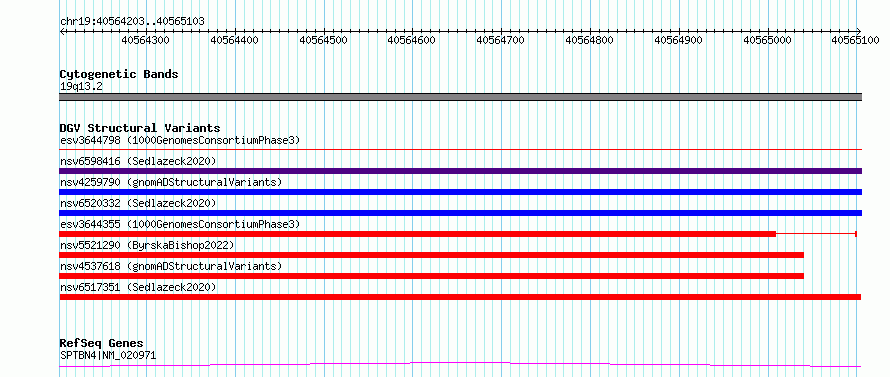890x377 pixels.
Task: Click ruler position 40564800
Action: coord(589,40)
